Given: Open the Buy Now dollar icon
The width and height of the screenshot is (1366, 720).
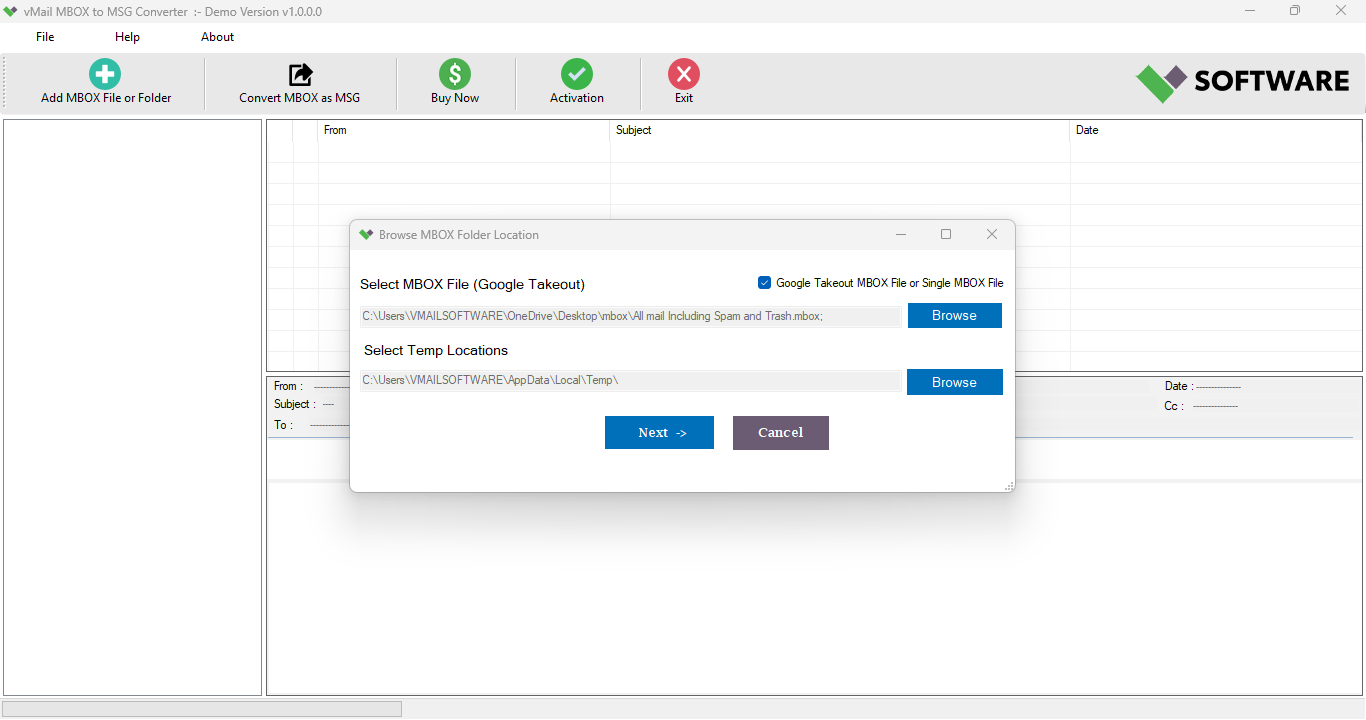Looking at the screenshot, I should (x=455, y=74).
